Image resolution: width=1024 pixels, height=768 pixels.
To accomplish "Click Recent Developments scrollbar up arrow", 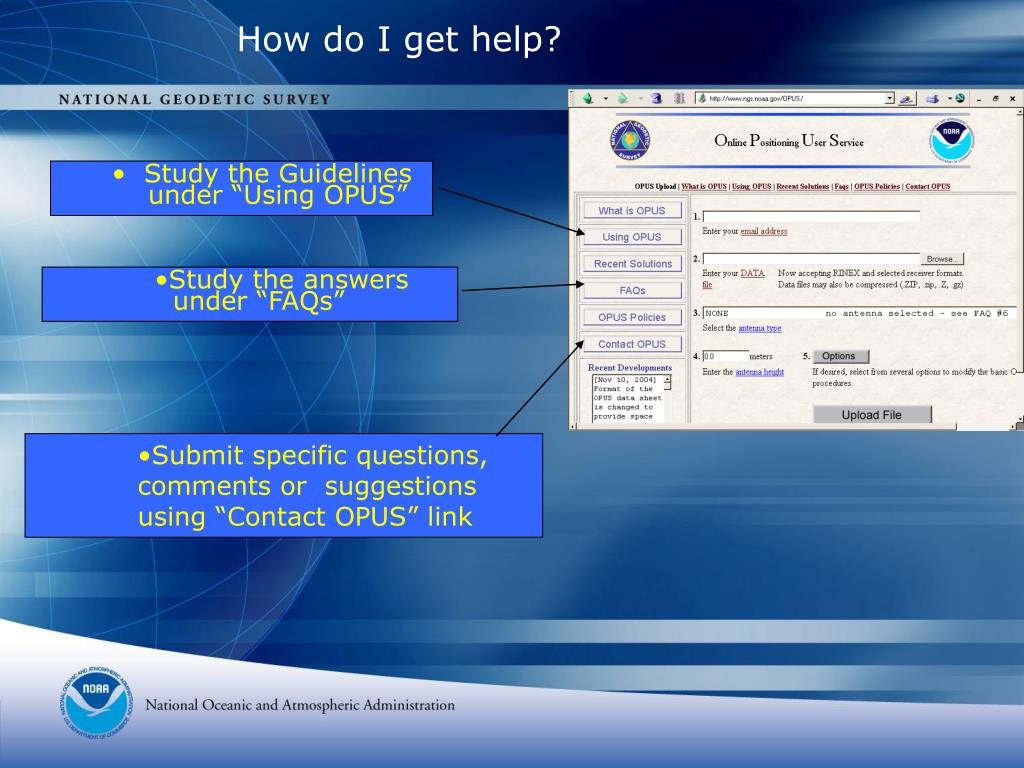I will pos(667,379).
